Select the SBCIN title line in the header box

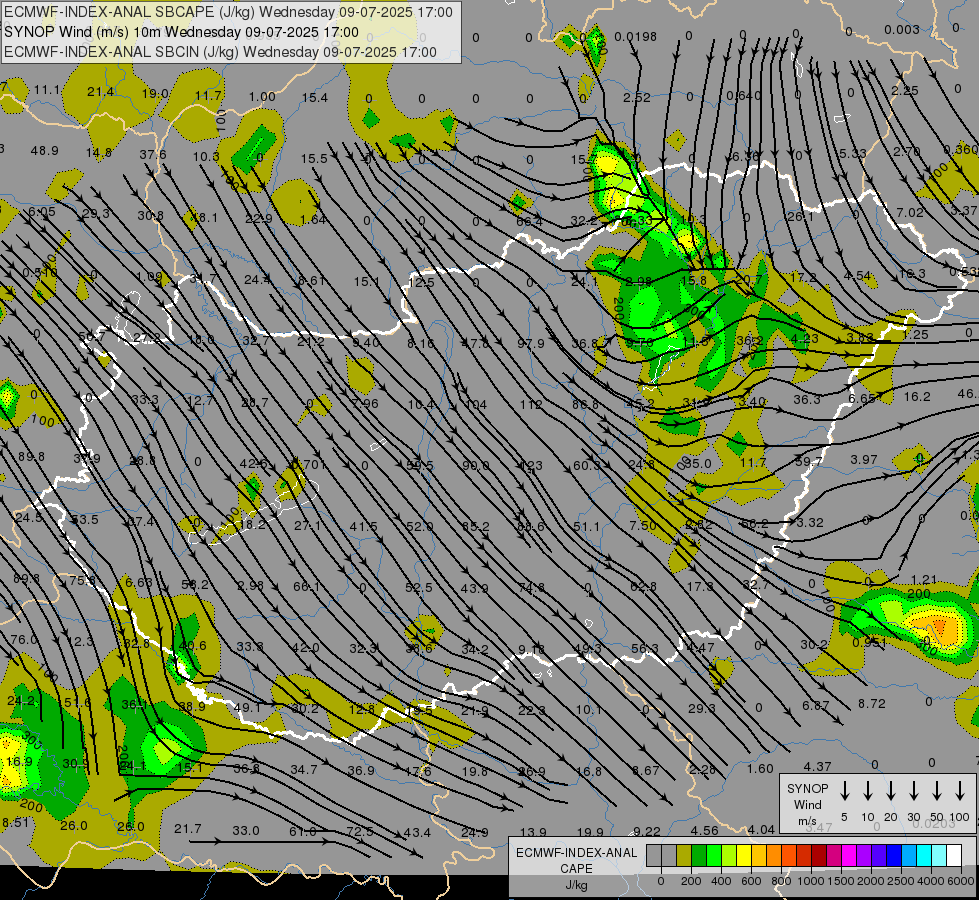[x=220, y=52]
